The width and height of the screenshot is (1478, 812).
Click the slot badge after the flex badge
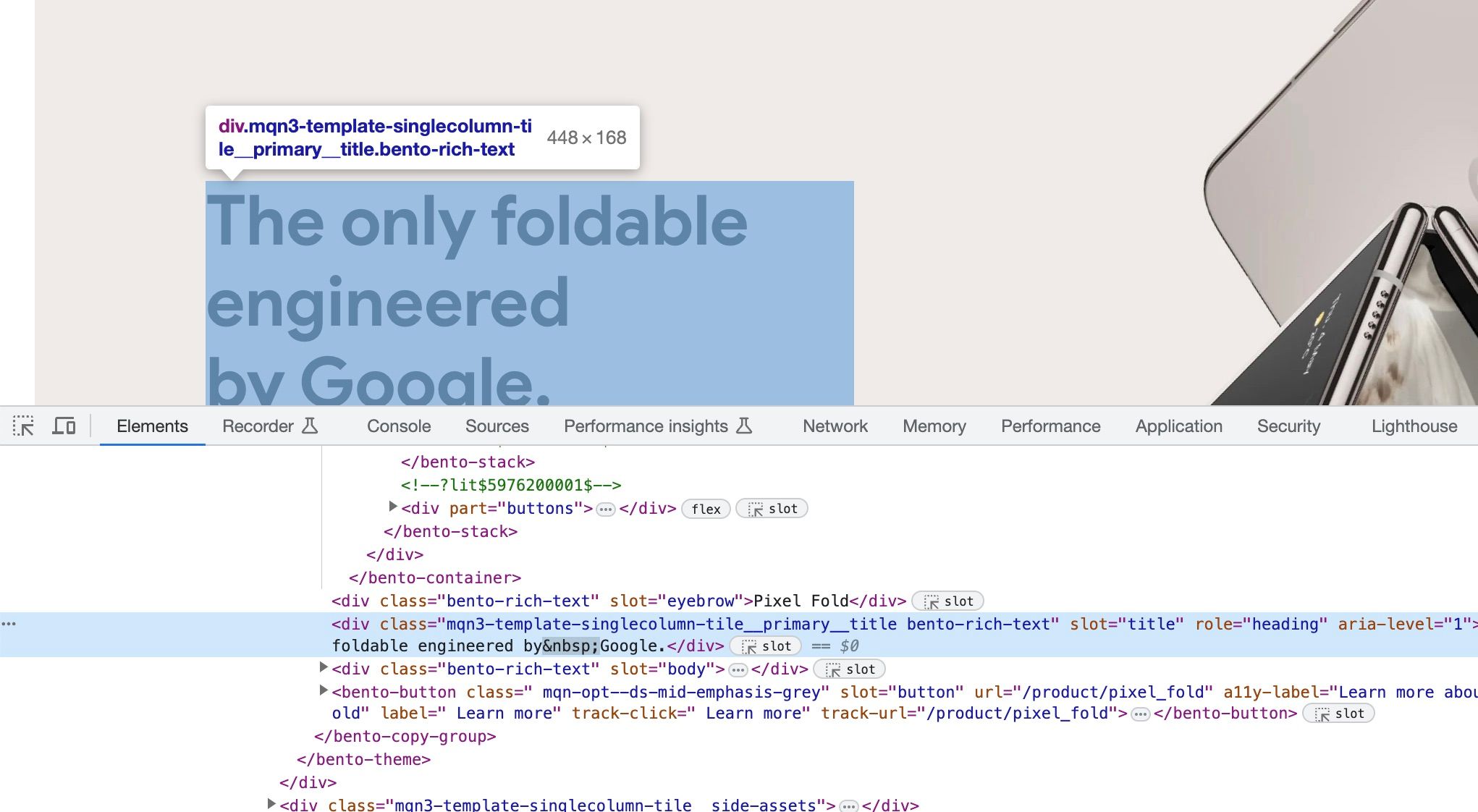(x=772, y=509)
